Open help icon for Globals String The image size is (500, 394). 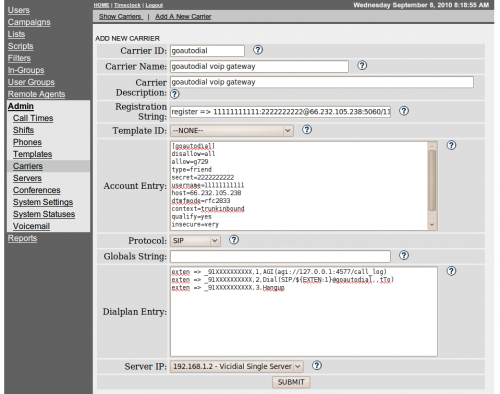404,255
